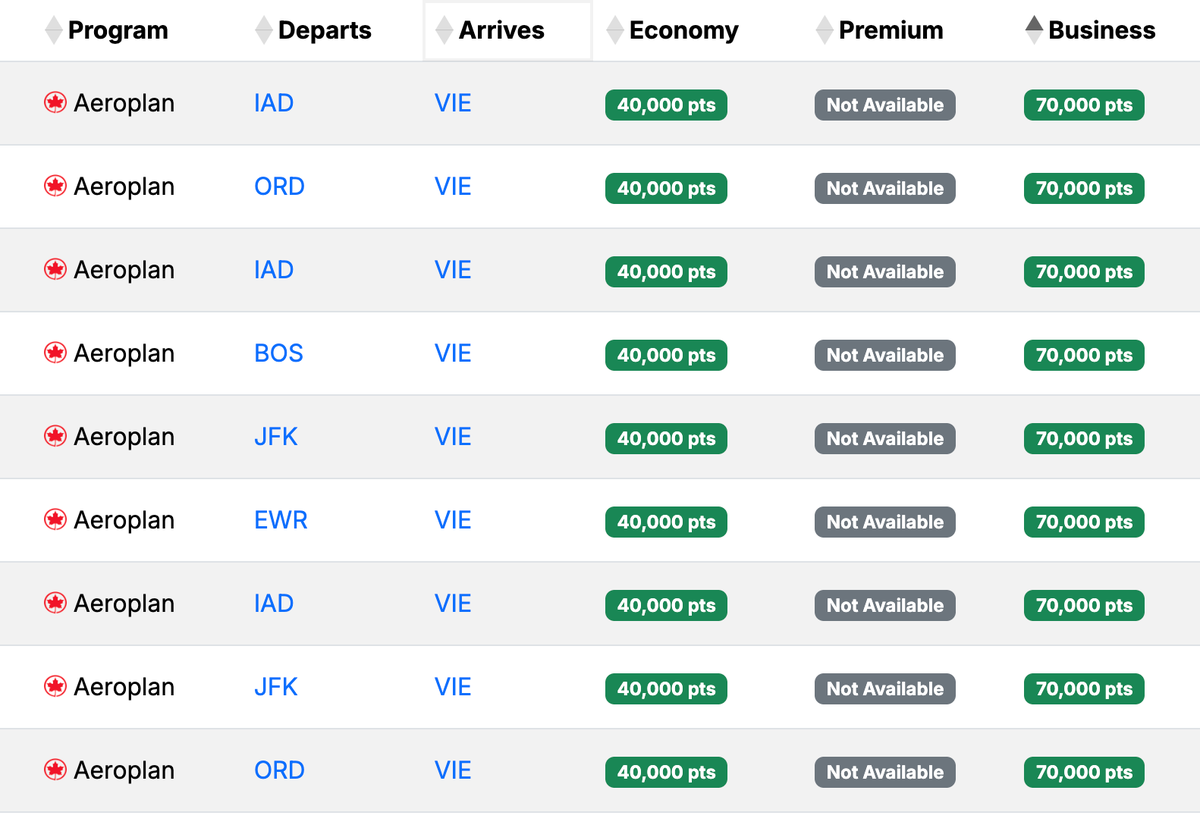The image size is (1200, 828).
Task: Click VIE arrival link in first row
Action: [453, 103]
